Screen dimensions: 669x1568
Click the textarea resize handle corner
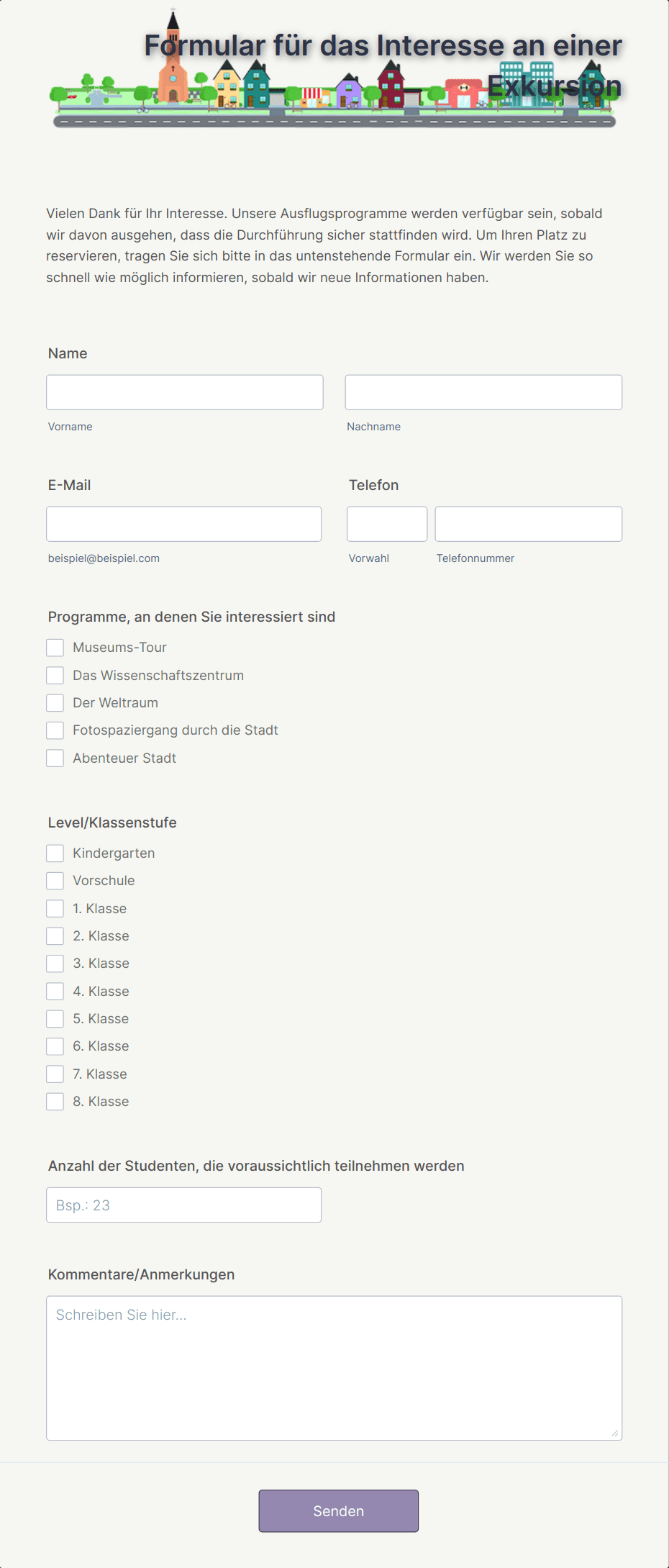point(615,1433)
